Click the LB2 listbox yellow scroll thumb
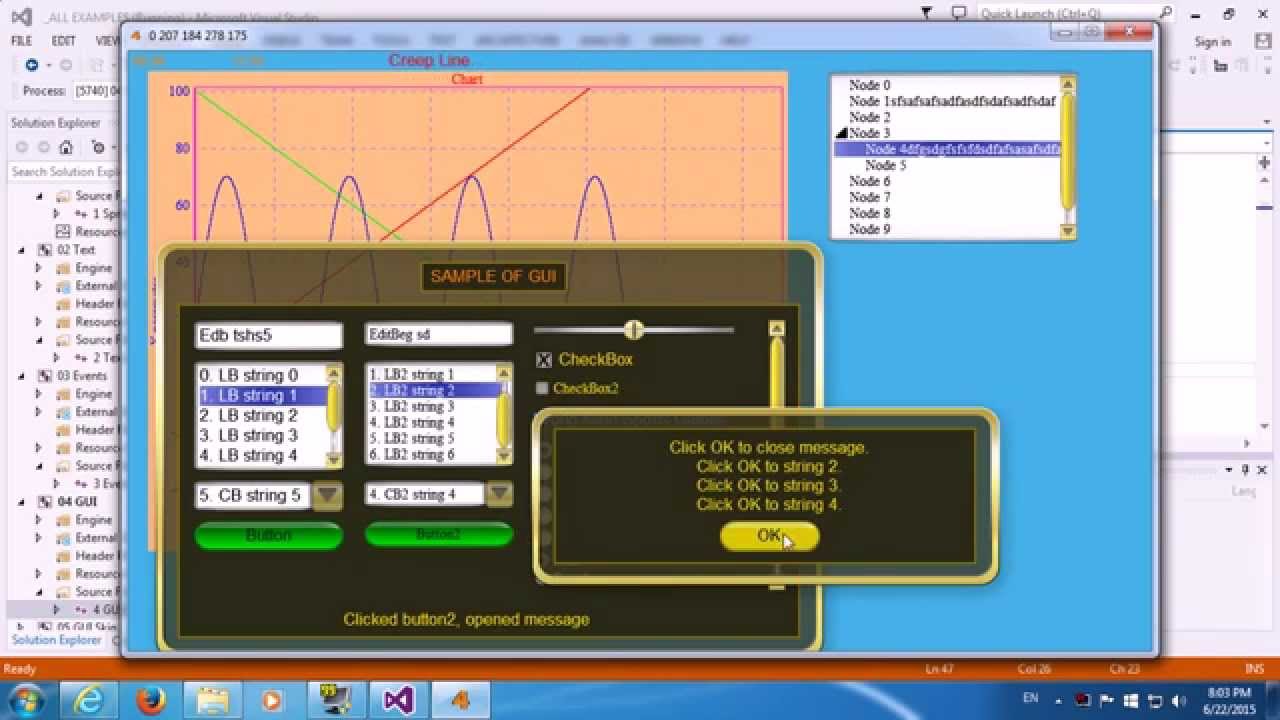 504,418
